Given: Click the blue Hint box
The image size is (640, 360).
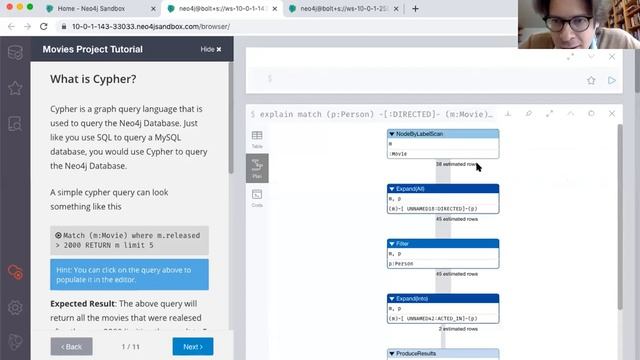Looking at the screenshot, I should 129,275.
